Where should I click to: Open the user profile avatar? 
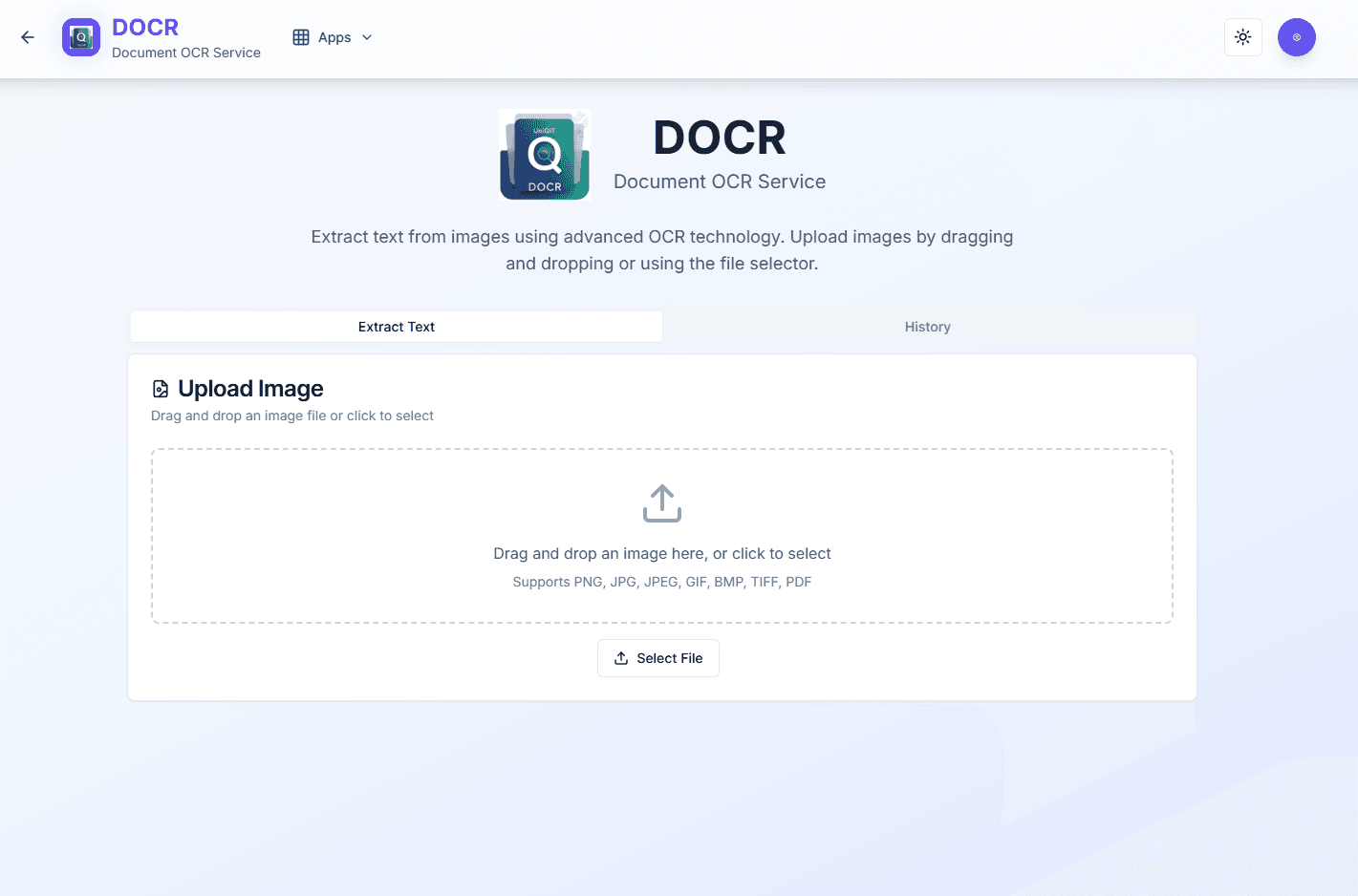(x=1297, y=37)
